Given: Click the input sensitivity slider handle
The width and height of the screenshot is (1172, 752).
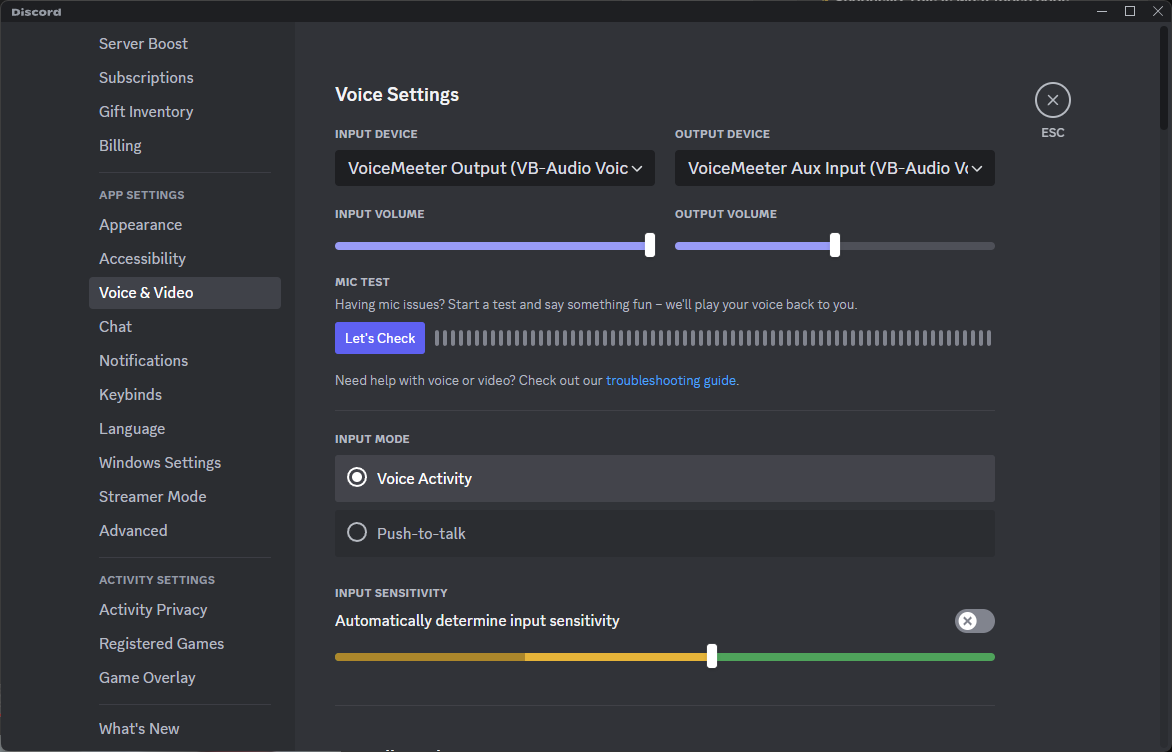Looking at the screenshot, I should 712,656.
